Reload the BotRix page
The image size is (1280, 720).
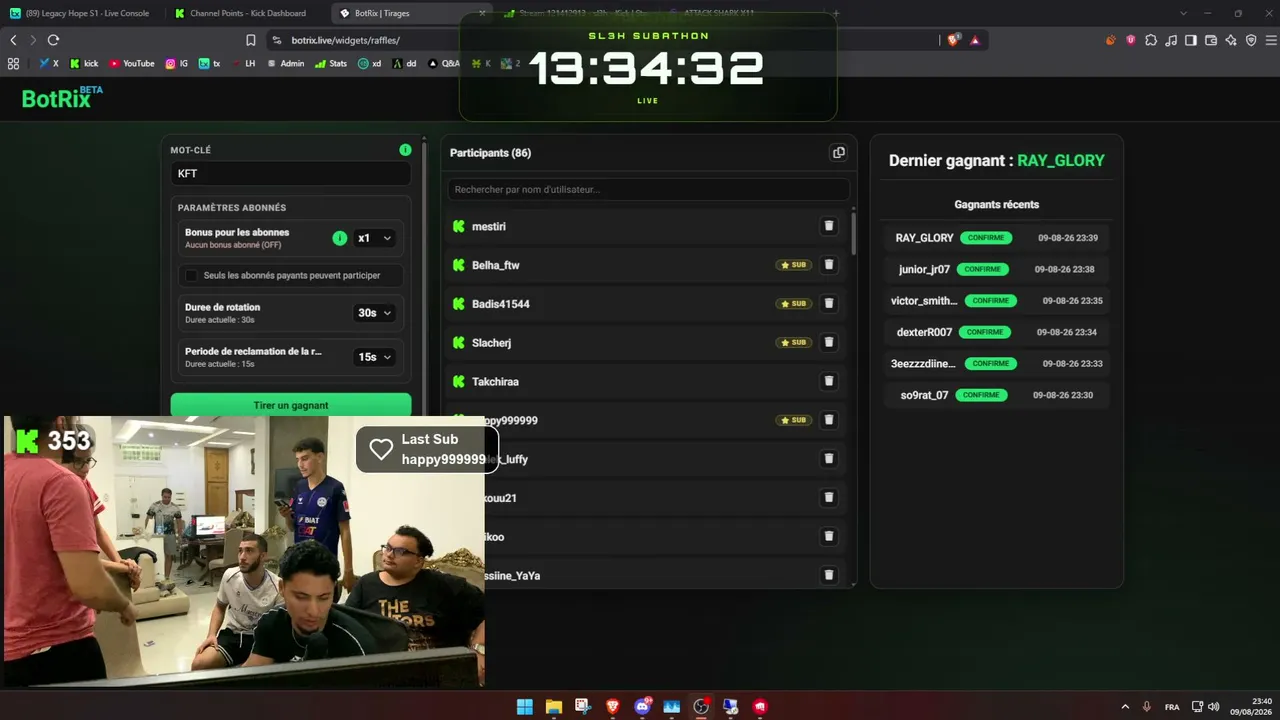tap(53, 40)
